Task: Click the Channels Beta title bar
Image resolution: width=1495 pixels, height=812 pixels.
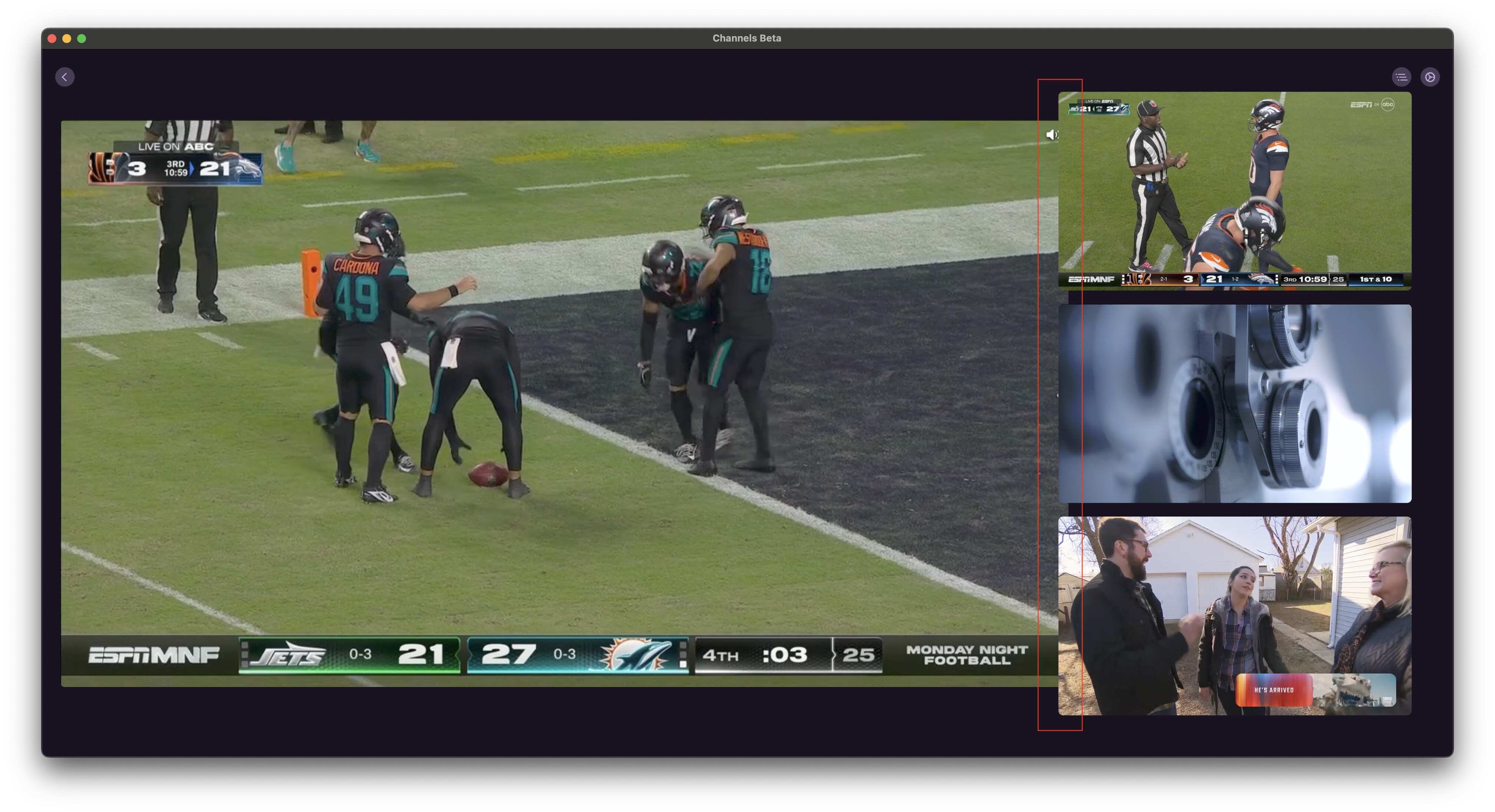Action: [x=746, y=38]
